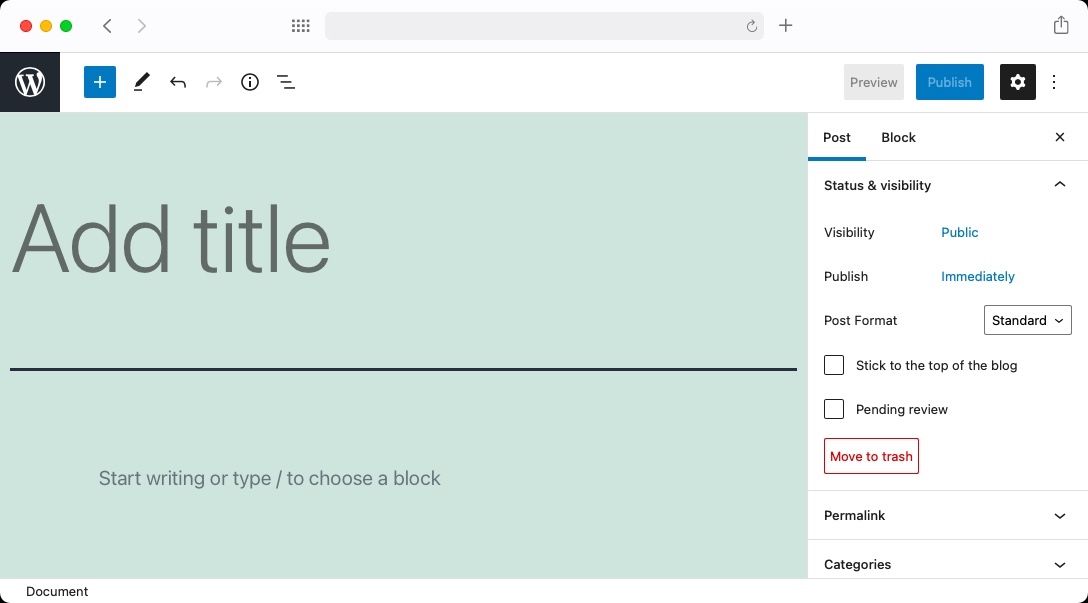Switch to the Block tab
Screen dimensions: 1088x603
898,137
